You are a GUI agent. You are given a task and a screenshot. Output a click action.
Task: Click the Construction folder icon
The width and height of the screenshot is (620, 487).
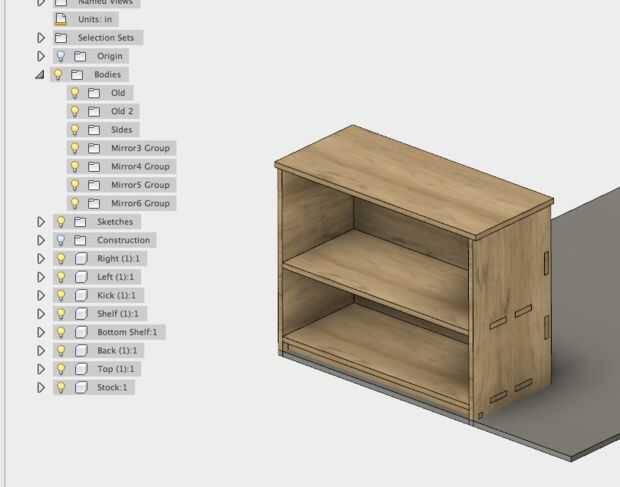pos(80,240)
